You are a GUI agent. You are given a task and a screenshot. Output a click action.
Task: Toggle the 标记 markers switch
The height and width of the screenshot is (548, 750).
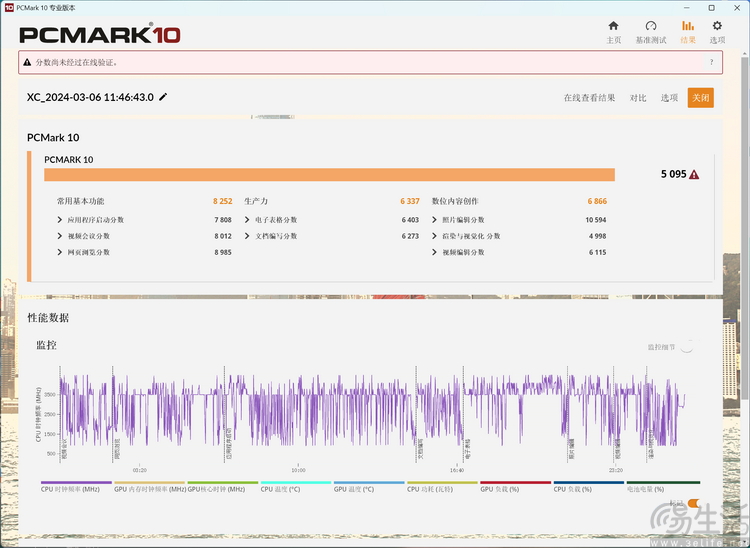pyautogui.click(x=694, y=503)
